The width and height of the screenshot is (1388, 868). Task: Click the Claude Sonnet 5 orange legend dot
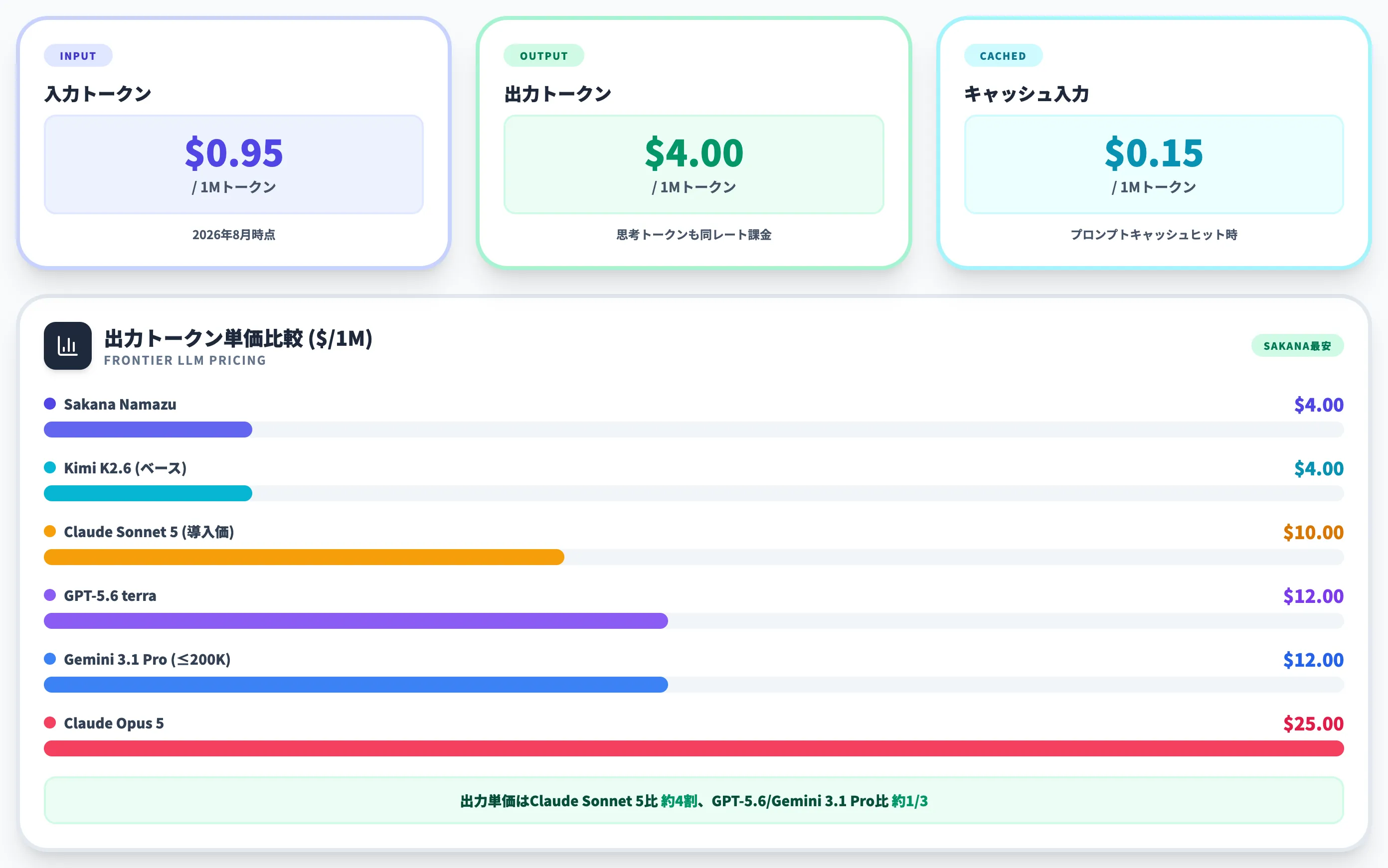point(50,531)
